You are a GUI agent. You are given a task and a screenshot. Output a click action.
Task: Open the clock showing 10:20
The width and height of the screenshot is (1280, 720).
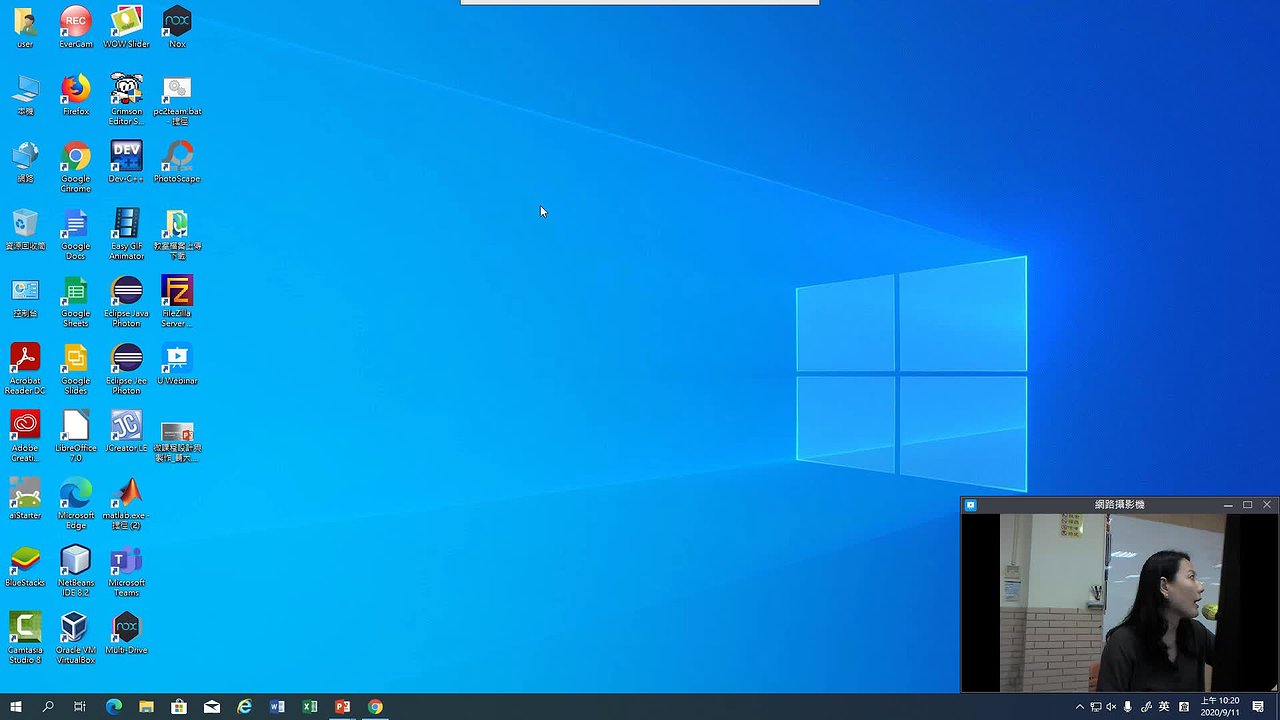click(1220, 707)
